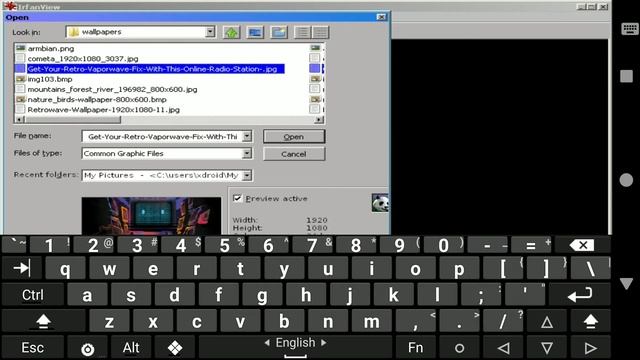Click the Cancel button
This screenshot has width=640, height=360.
coord(294,154)
